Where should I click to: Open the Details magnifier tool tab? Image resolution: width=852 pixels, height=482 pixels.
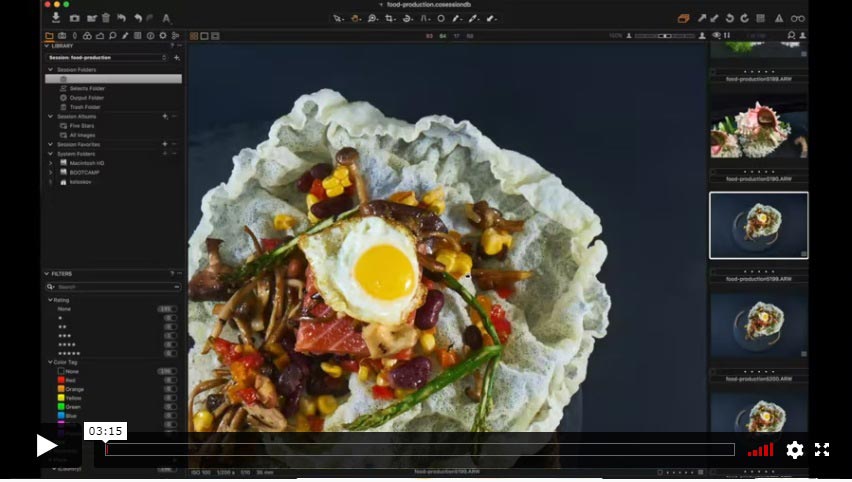pyautogui.click(x=112, y=36)
